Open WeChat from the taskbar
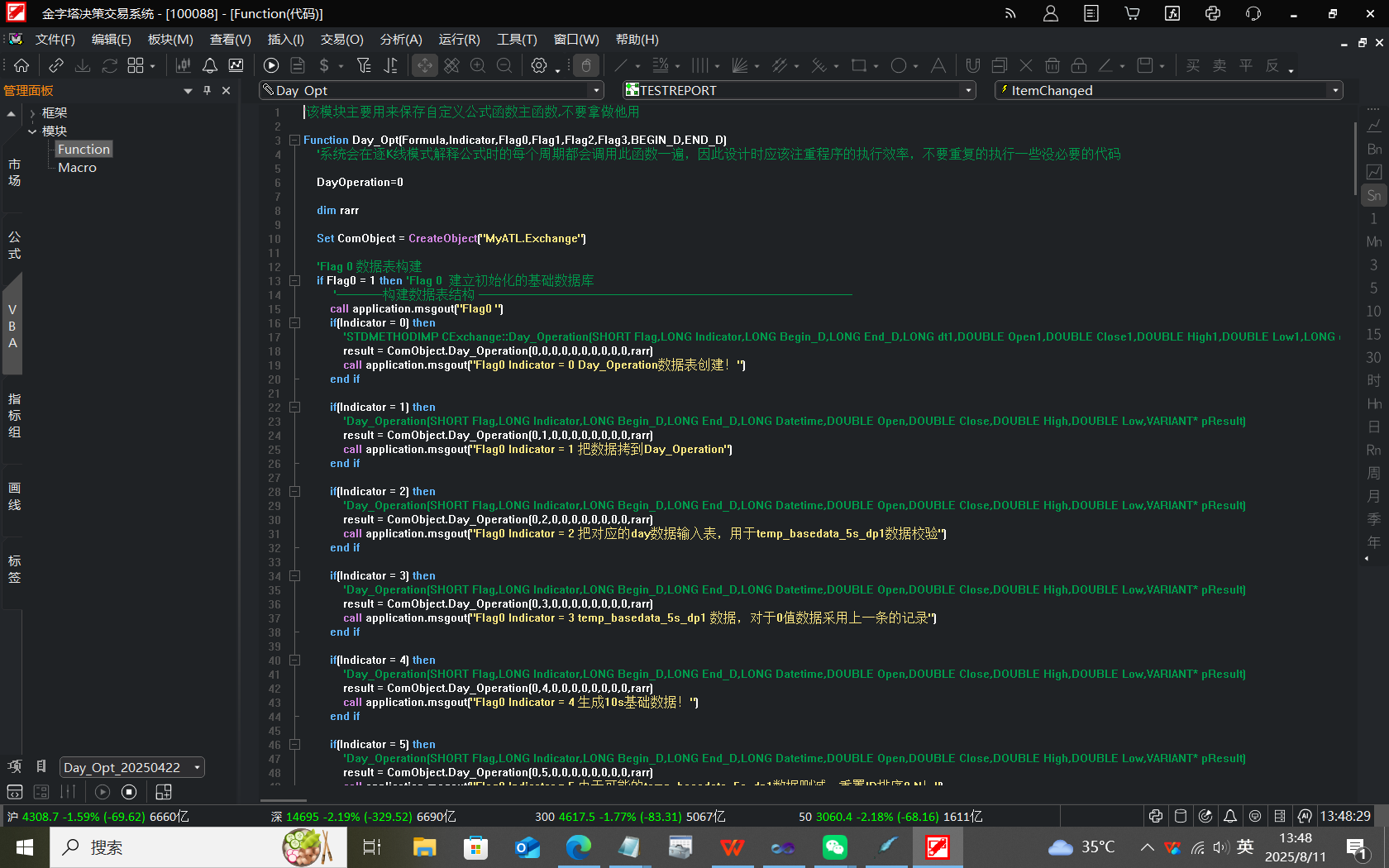 pyautogui.click(x=835, y=847)
